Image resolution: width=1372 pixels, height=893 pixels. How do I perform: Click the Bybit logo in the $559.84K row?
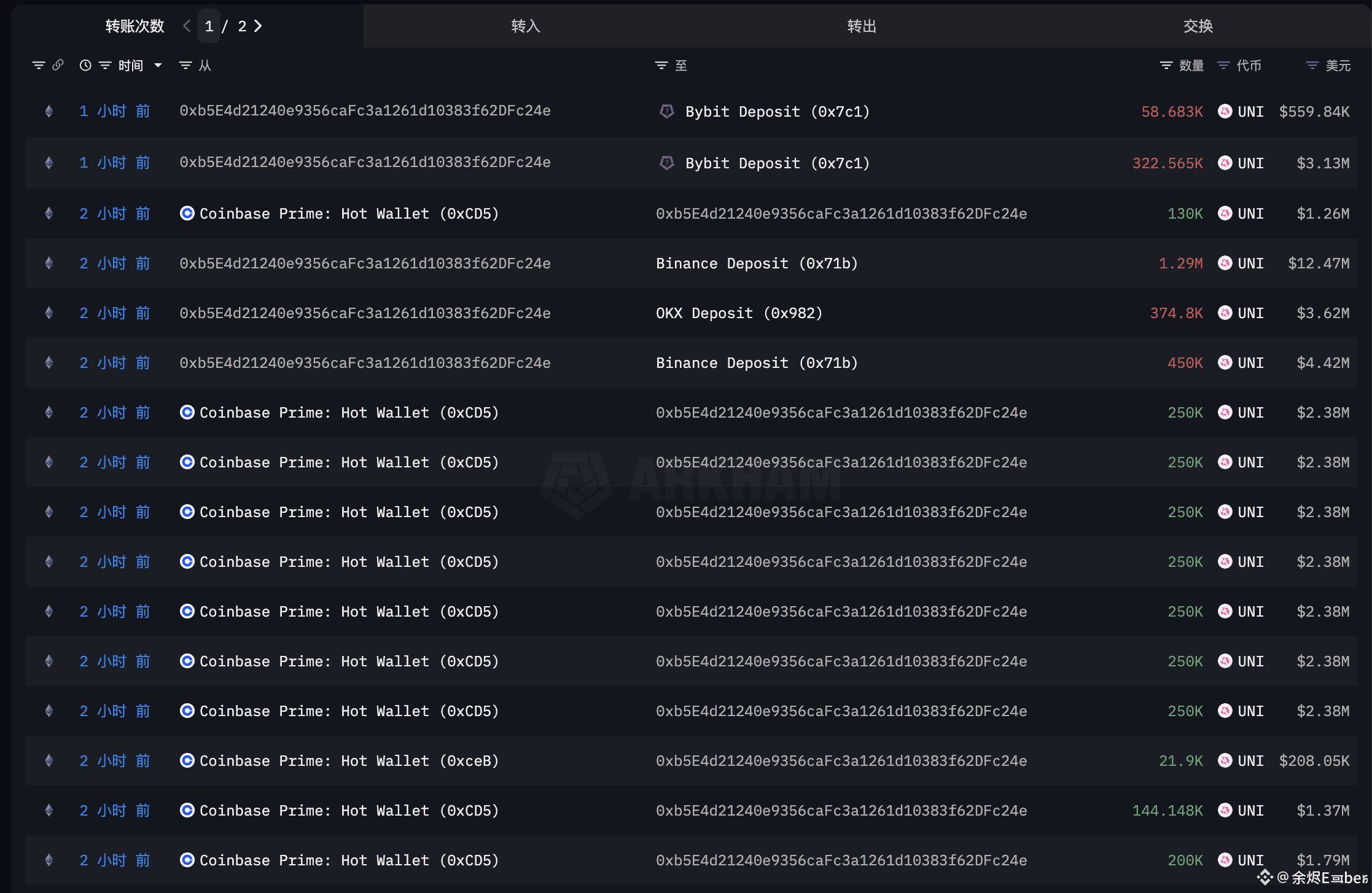click(666, 111)
